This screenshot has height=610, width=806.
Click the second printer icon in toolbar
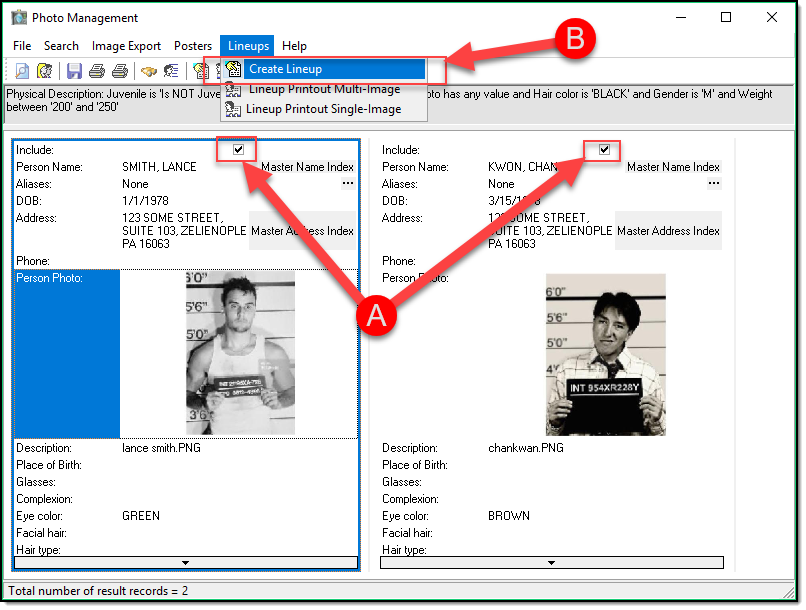(x=120, y=71)
